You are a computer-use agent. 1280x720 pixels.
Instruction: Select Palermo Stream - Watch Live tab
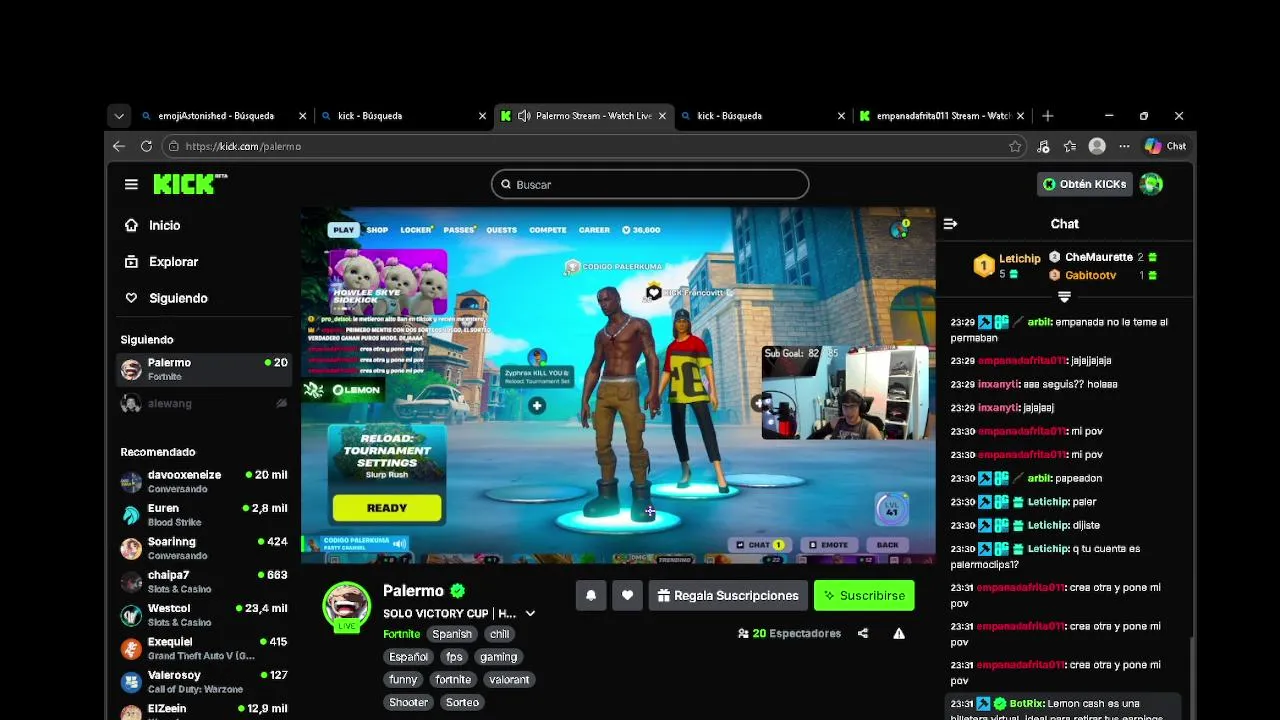pos(586,116)
